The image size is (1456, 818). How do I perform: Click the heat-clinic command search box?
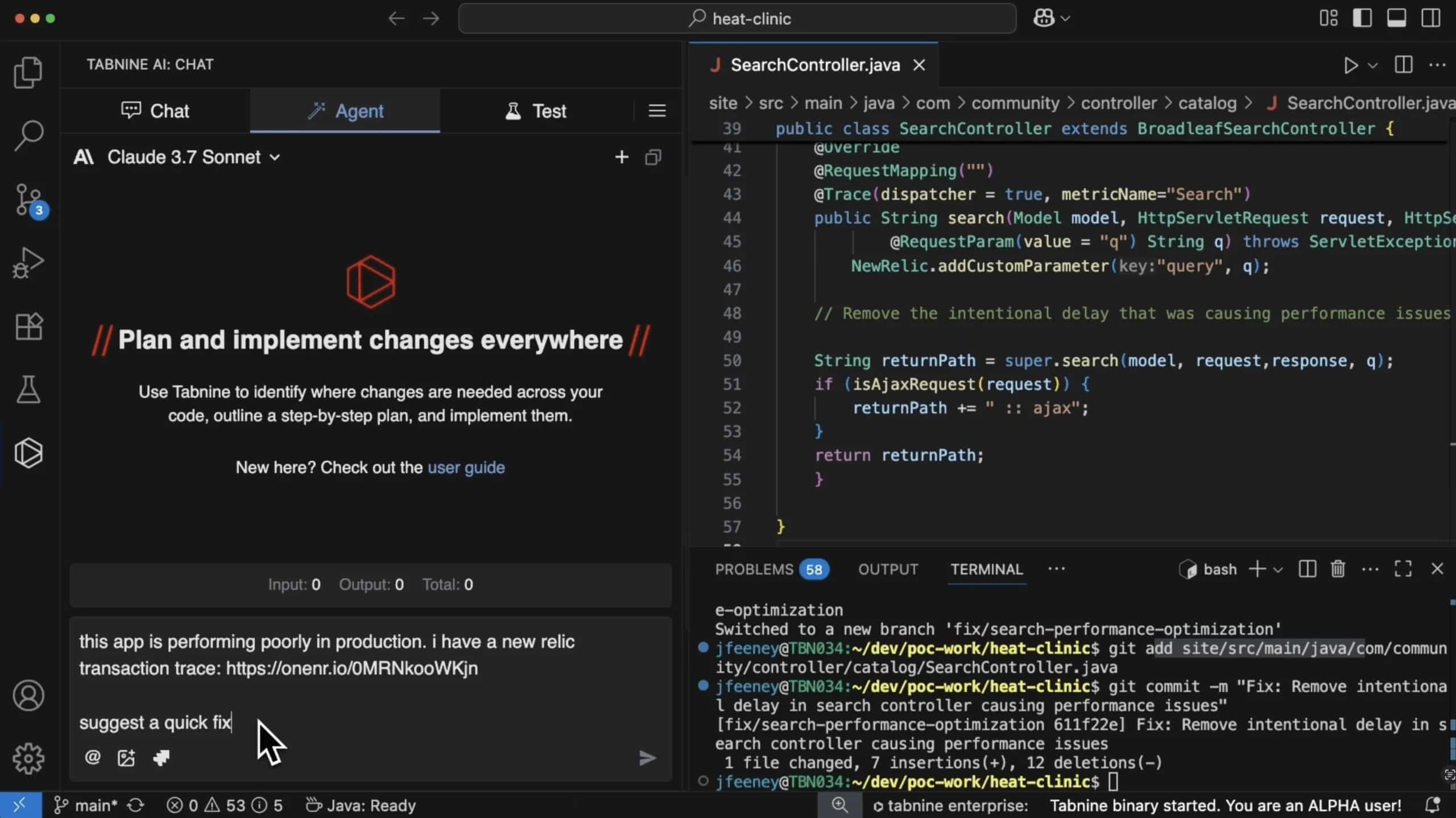[737, 18]
